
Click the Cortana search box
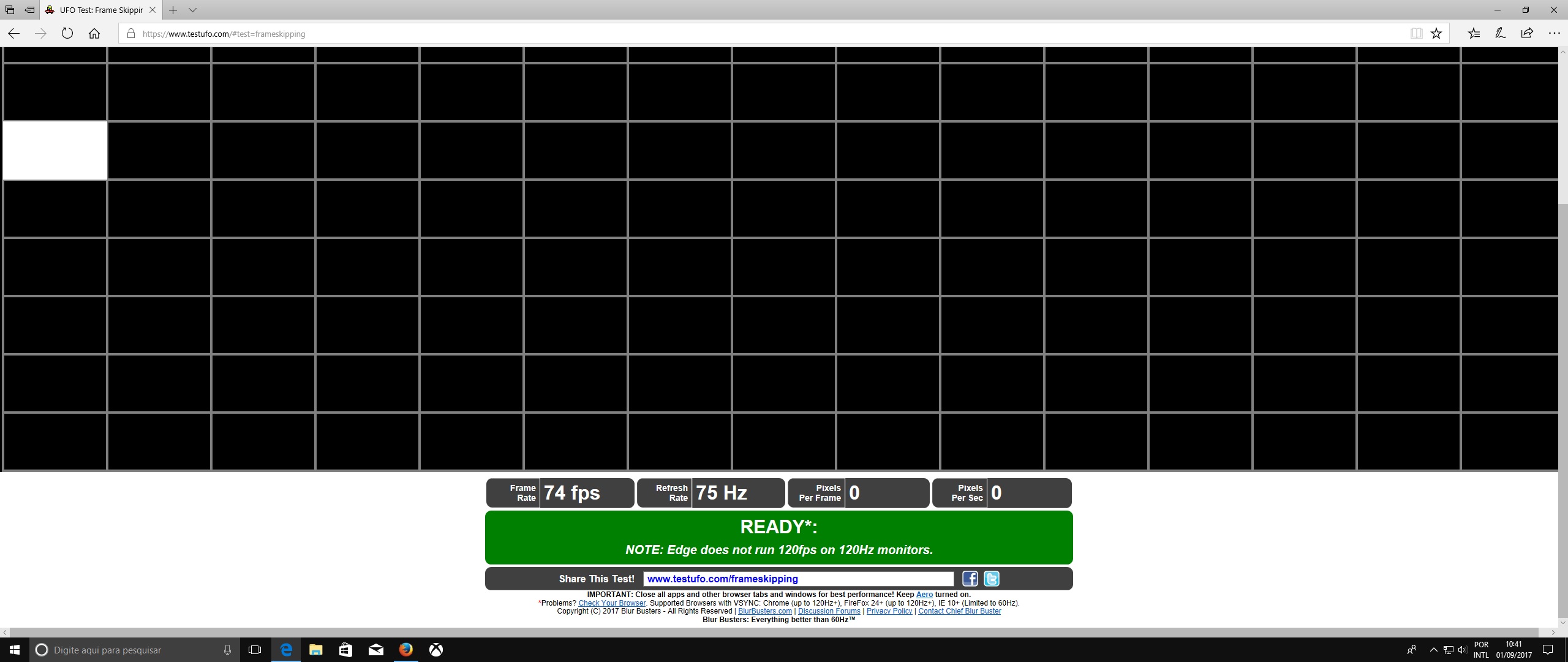pyautogui.click(x=136, y=650)
